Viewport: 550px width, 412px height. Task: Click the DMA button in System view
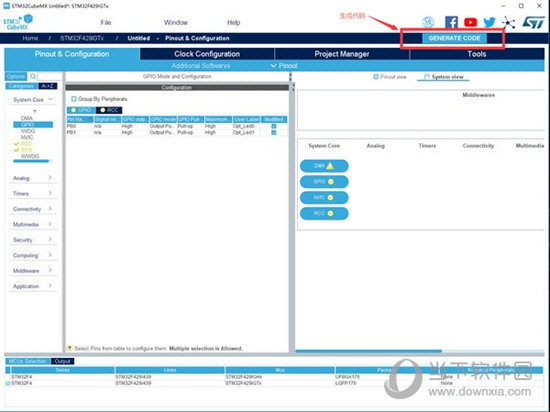coord(324,166)
